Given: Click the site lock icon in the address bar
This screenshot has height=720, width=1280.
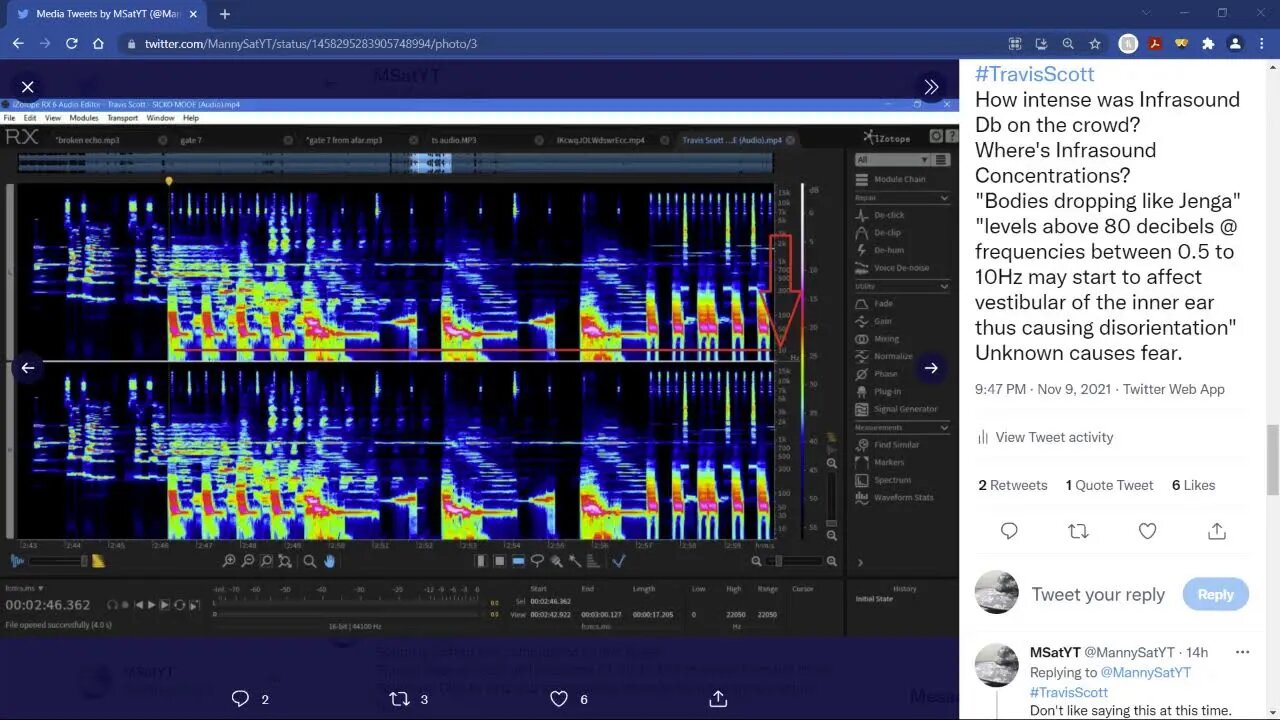Looking at the screenshot, I should click(x=131, y=44).
